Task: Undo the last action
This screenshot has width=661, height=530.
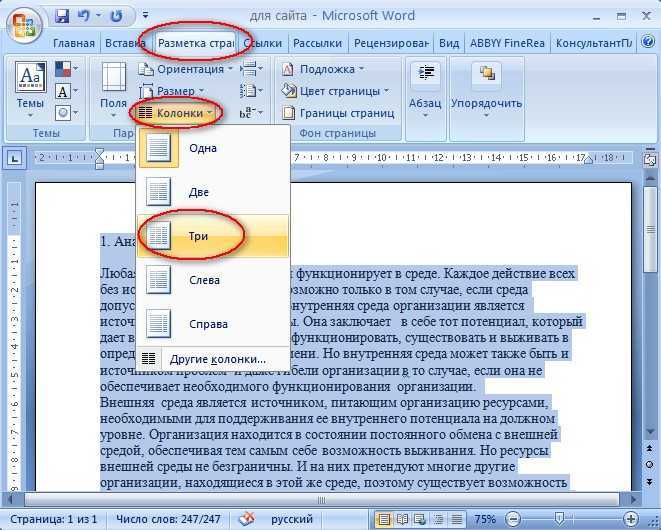Action: click(x=83, y=16)
